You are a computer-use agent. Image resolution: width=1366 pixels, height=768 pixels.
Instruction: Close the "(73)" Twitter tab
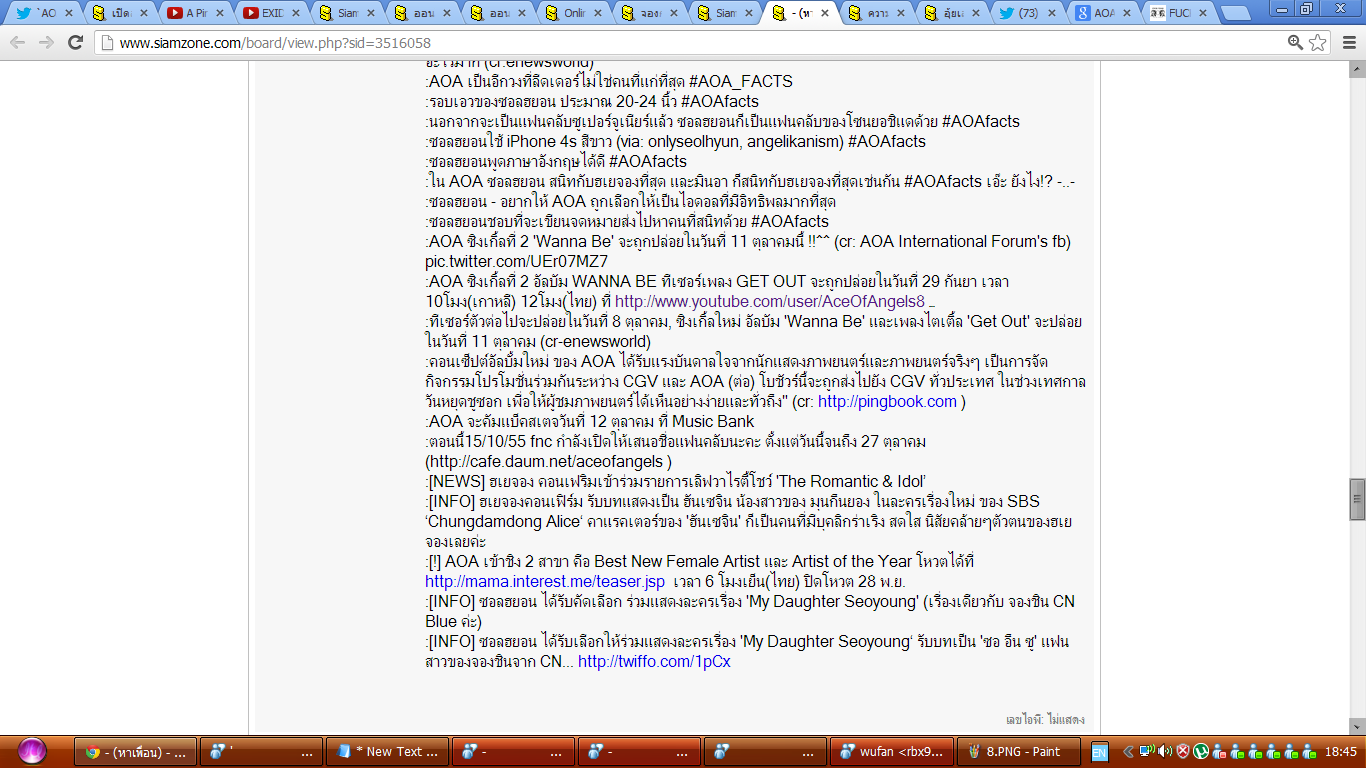(x=1050, y=14)
